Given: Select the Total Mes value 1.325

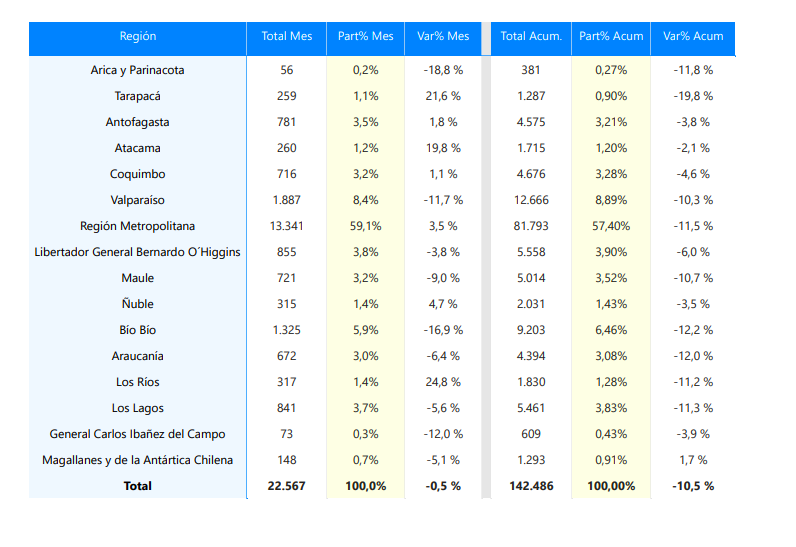Looking at the screenshot, I should pos(287,330).
